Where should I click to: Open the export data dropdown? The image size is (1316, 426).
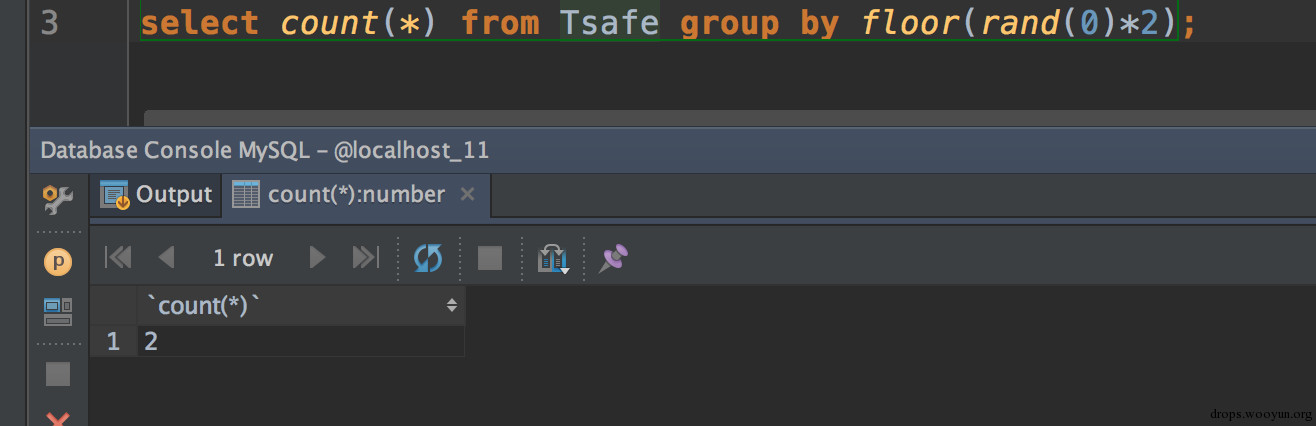(553, 260)
